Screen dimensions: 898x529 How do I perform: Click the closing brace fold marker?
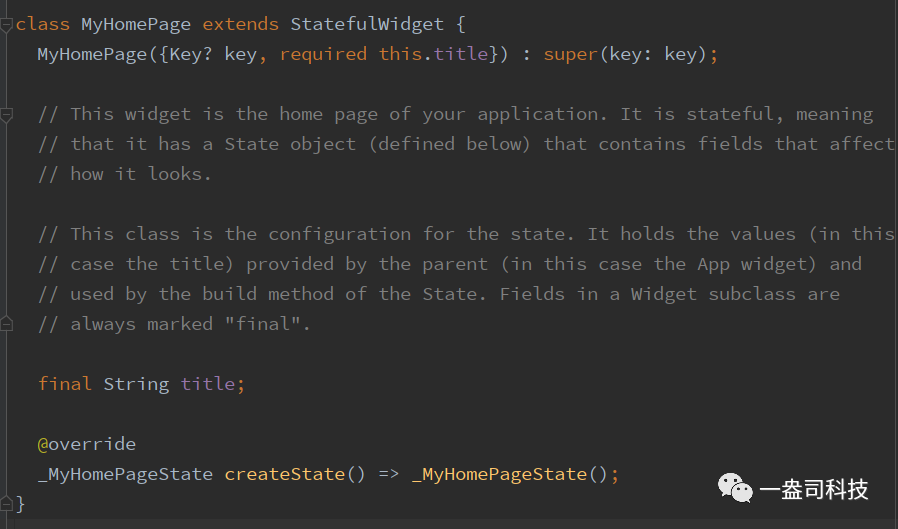(x=6, y=504)
